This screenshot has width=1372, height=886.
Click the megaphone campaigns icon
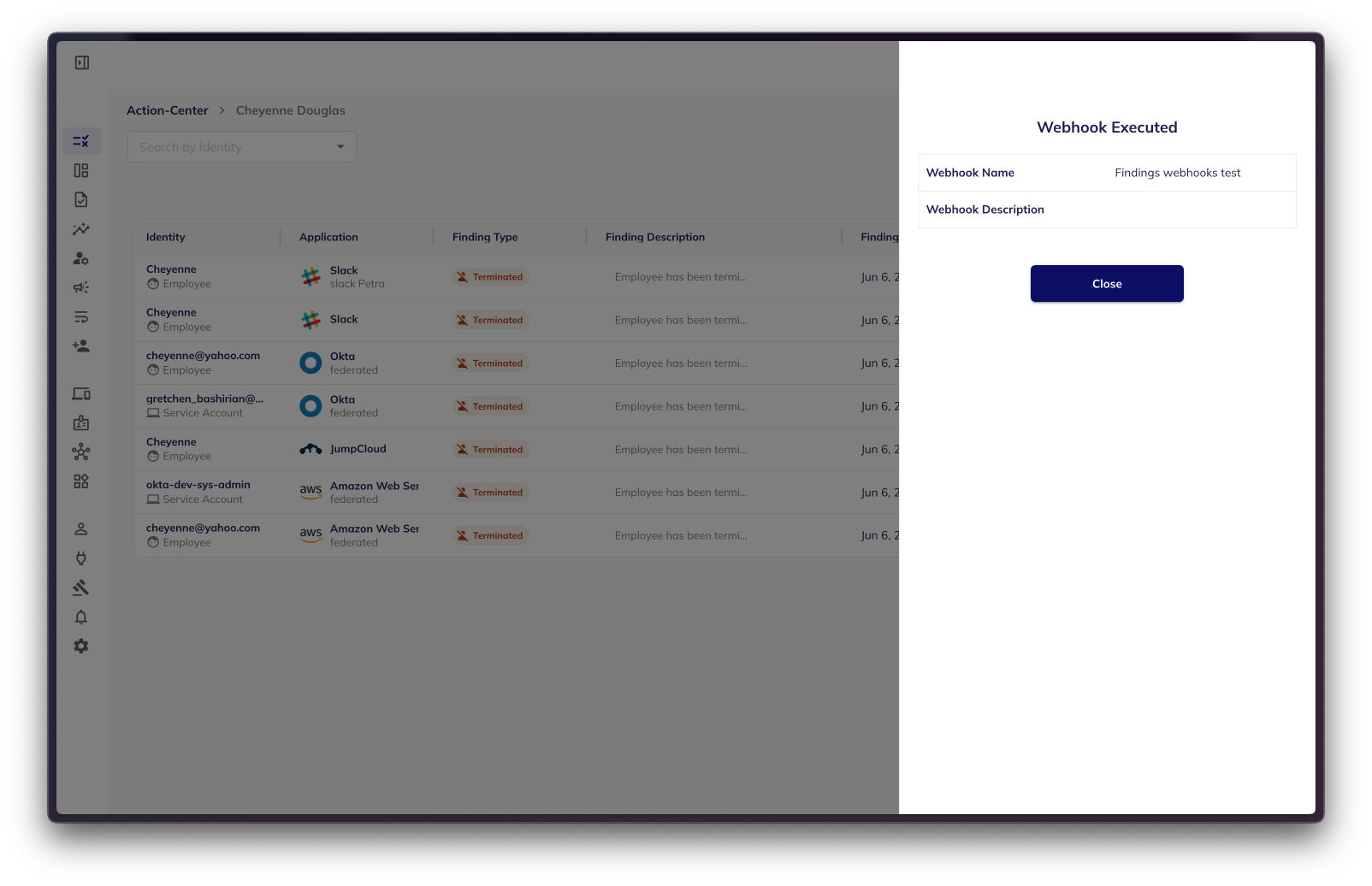tap(81, 287)
